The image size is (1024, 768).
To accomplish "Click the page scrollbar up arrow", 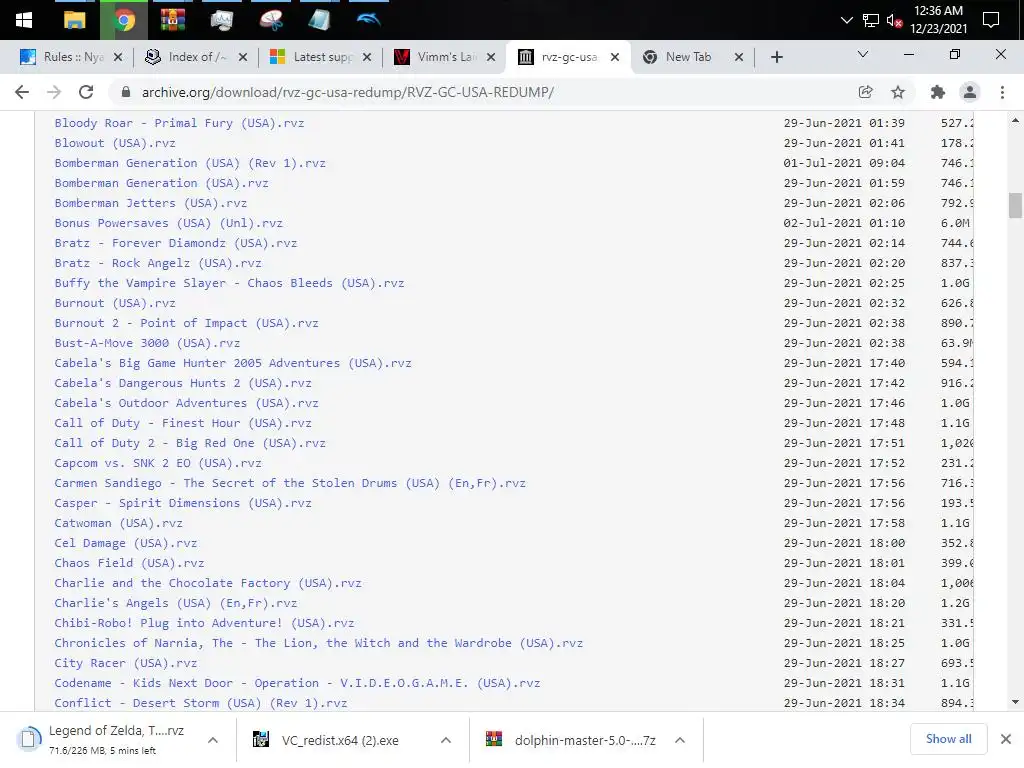I will [x=1015, y=120].
